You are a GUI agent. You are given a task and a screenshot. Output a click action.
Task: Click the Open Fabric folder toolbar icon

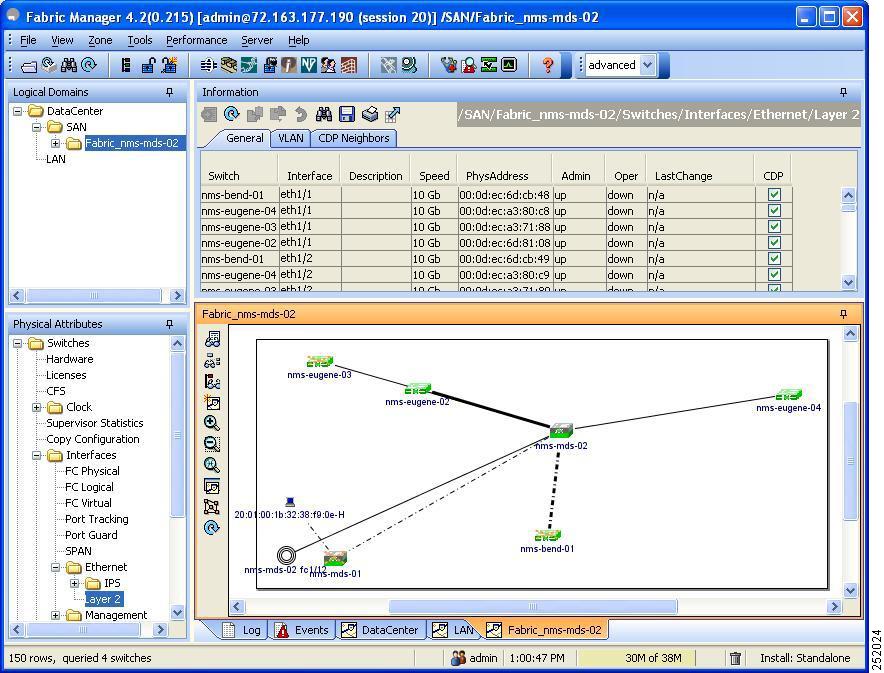(x=28, y=66)
